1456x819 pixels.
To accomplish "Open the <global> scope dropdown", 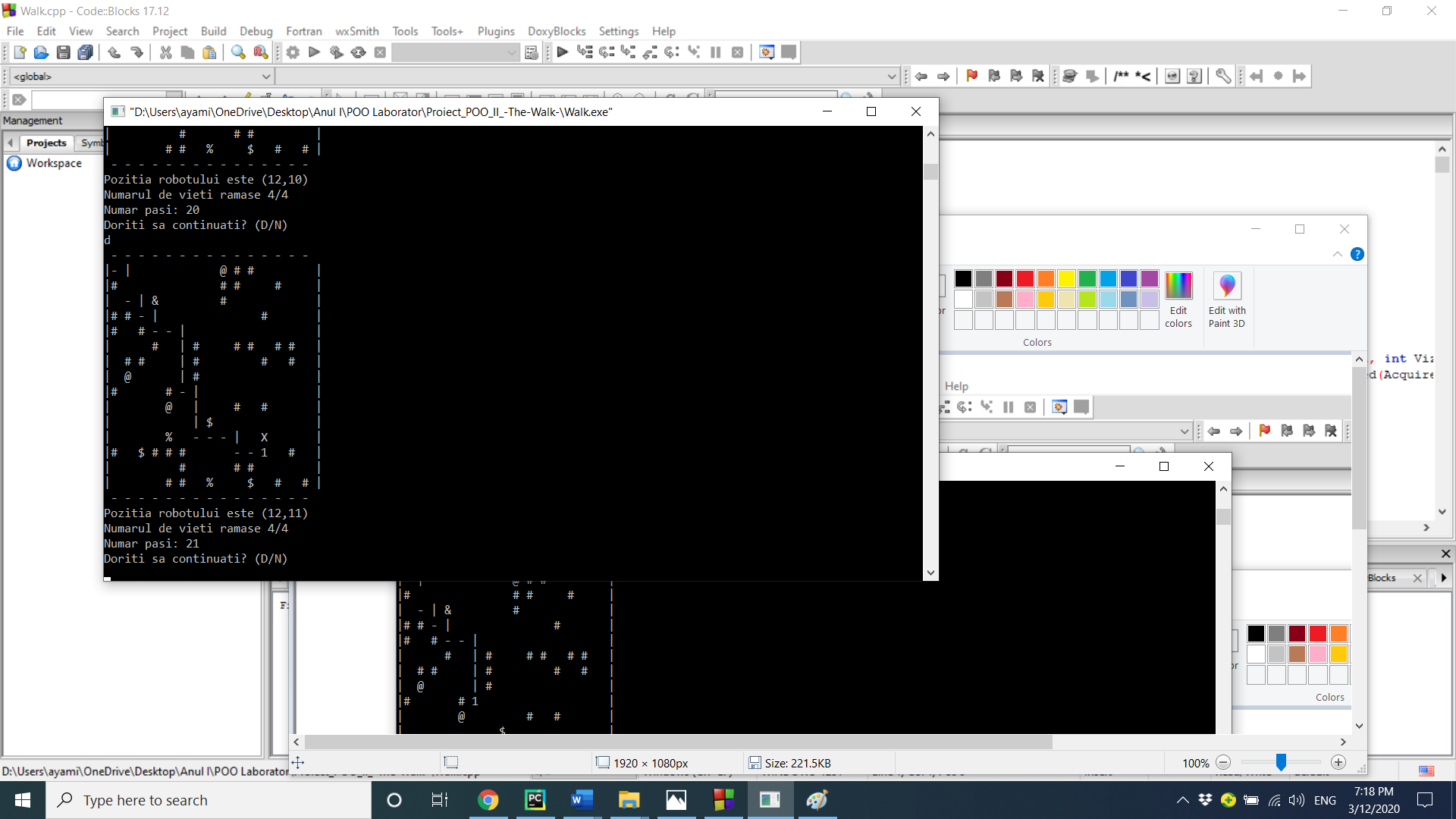I will pyautogui.click(x=141, y=77).
